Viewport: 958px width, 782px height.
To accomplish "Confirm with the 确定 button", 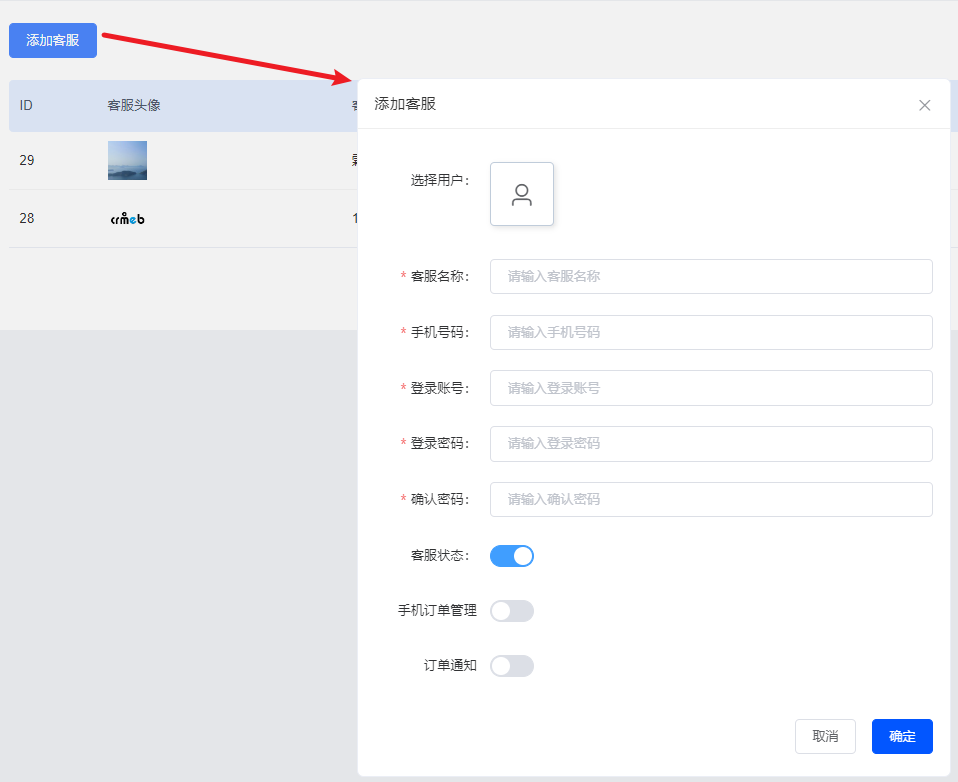I will pos(902,736).
